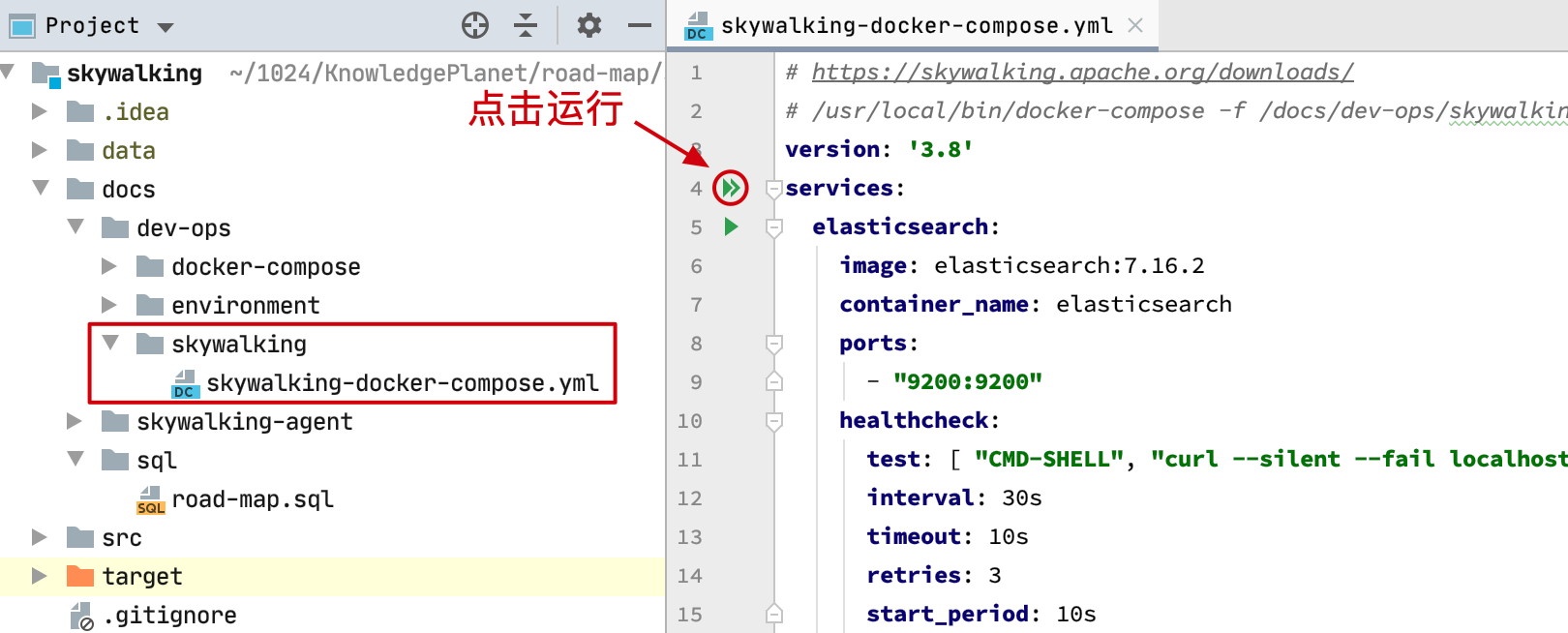The width and height of the screenshot is (1568, 633).
Task: Click the skywalking-agent folder icon
Action: click(x=115, y=422)
